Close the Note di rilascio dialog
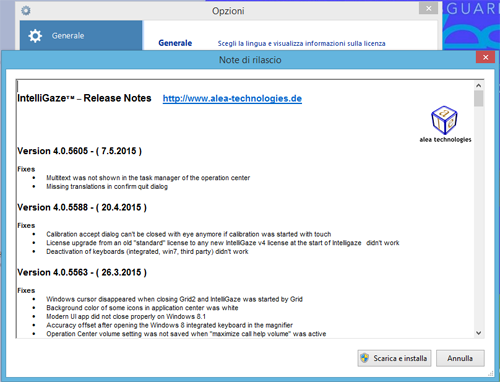500x382 pixels. [485, 57]
